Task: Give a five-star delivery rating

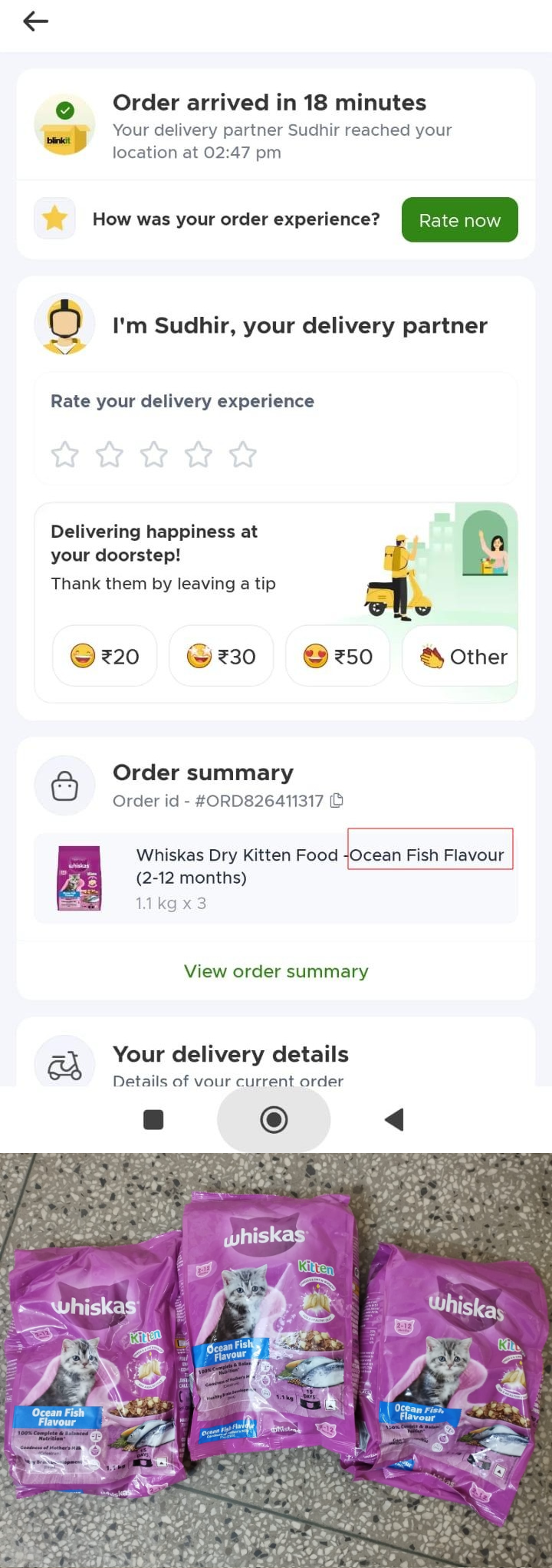Action: pyautogui.click(x=243, y=454)
